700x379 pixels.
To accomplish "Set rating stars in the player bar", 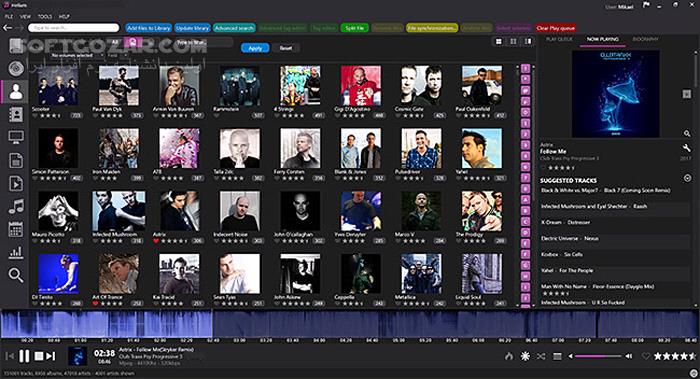I will click(x=675, y=356).
